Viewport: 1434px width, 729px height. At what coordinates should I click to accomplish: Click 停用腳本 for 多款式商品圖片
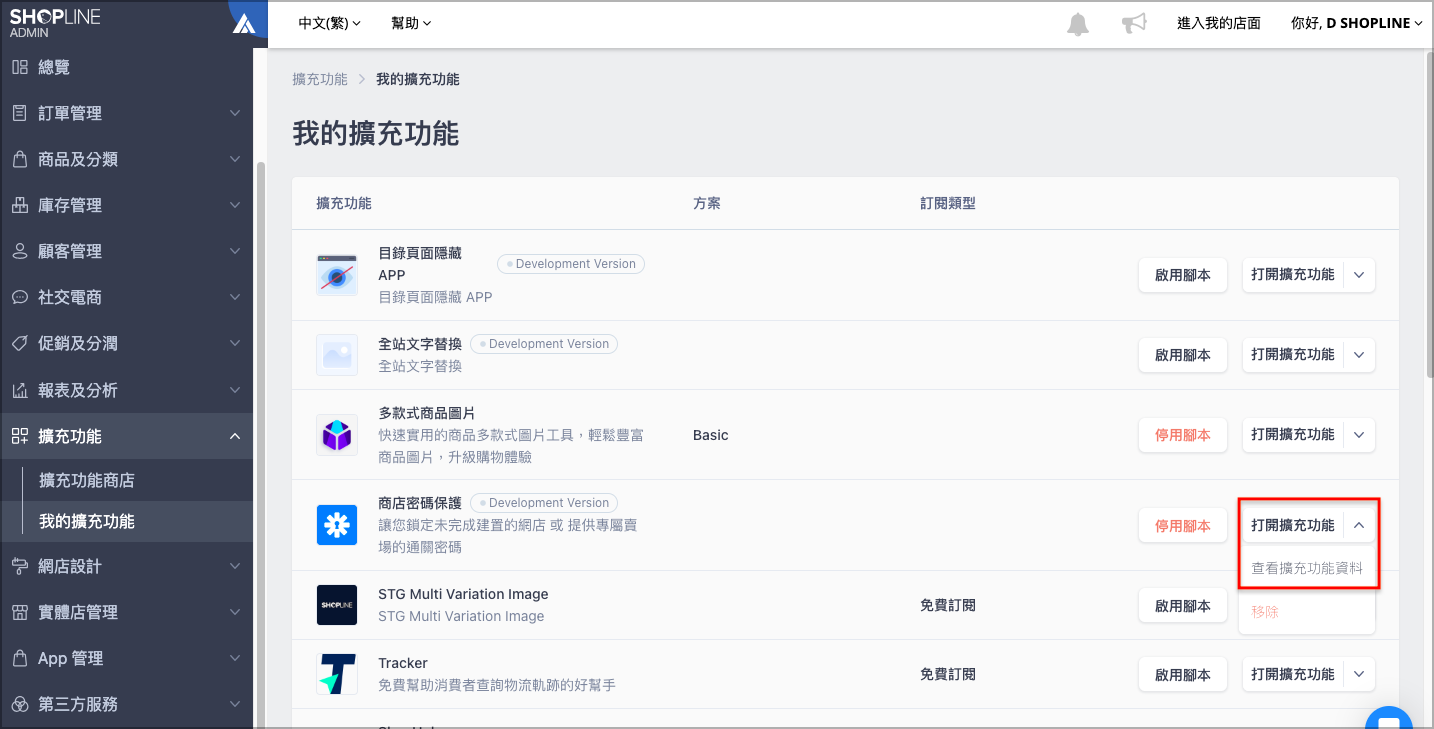pyautogui.click(x=1183, y=435)
